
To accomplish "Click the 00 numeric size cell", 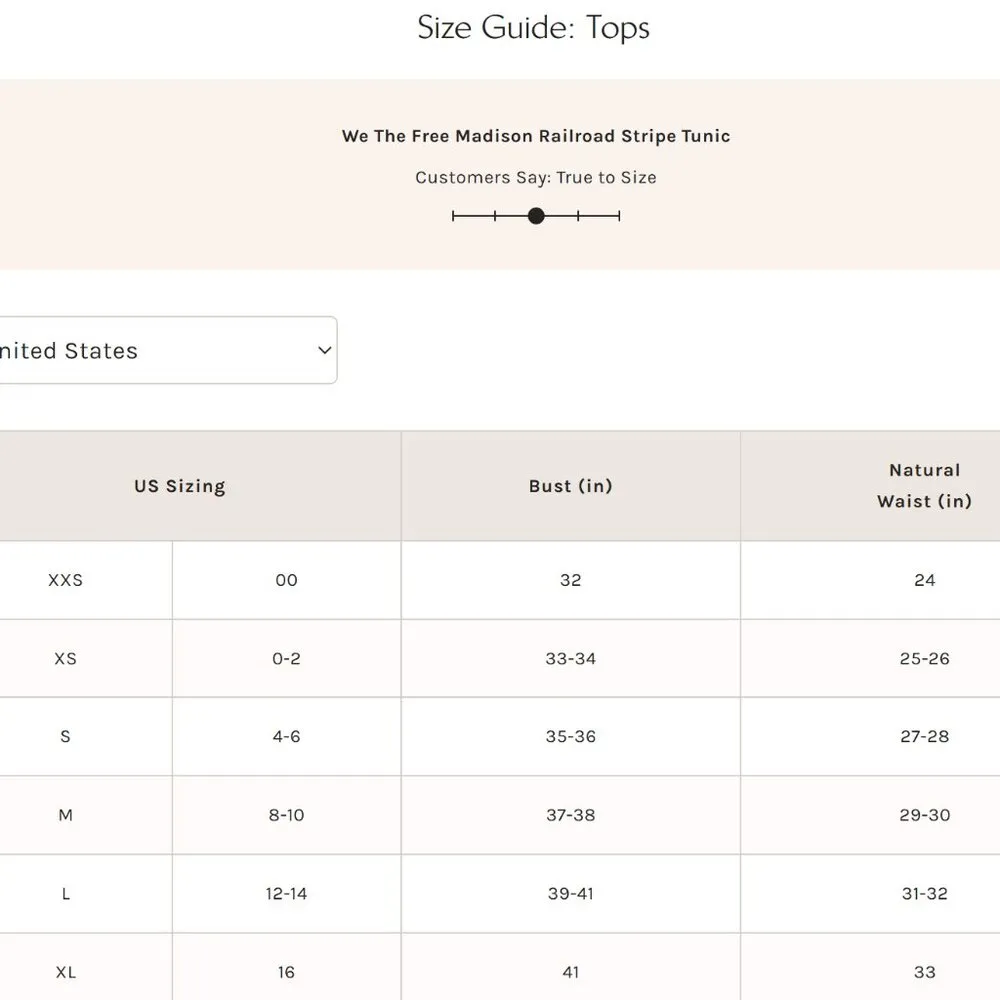I will click(286, 580).
